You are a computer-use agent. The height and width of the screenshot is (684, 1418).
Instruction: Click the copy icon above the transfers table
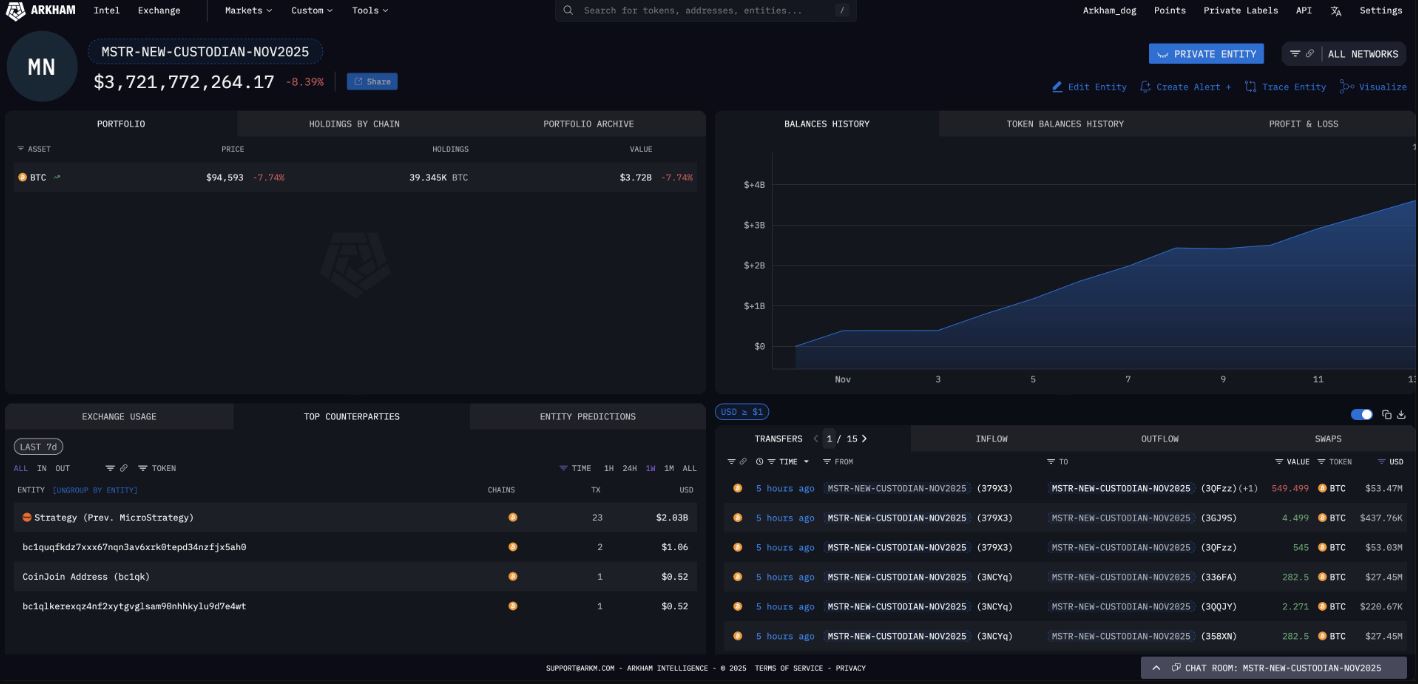(x=1386, y=414)
